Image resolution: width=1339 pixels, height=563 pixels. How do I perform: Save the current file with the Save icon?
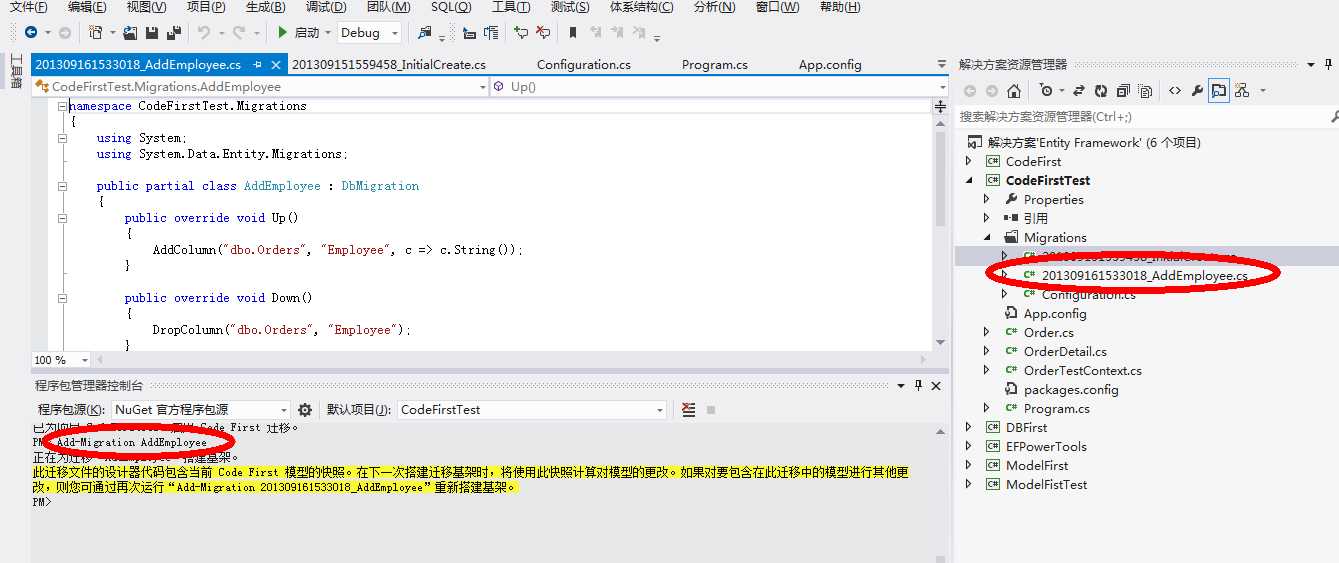[152, 32]
